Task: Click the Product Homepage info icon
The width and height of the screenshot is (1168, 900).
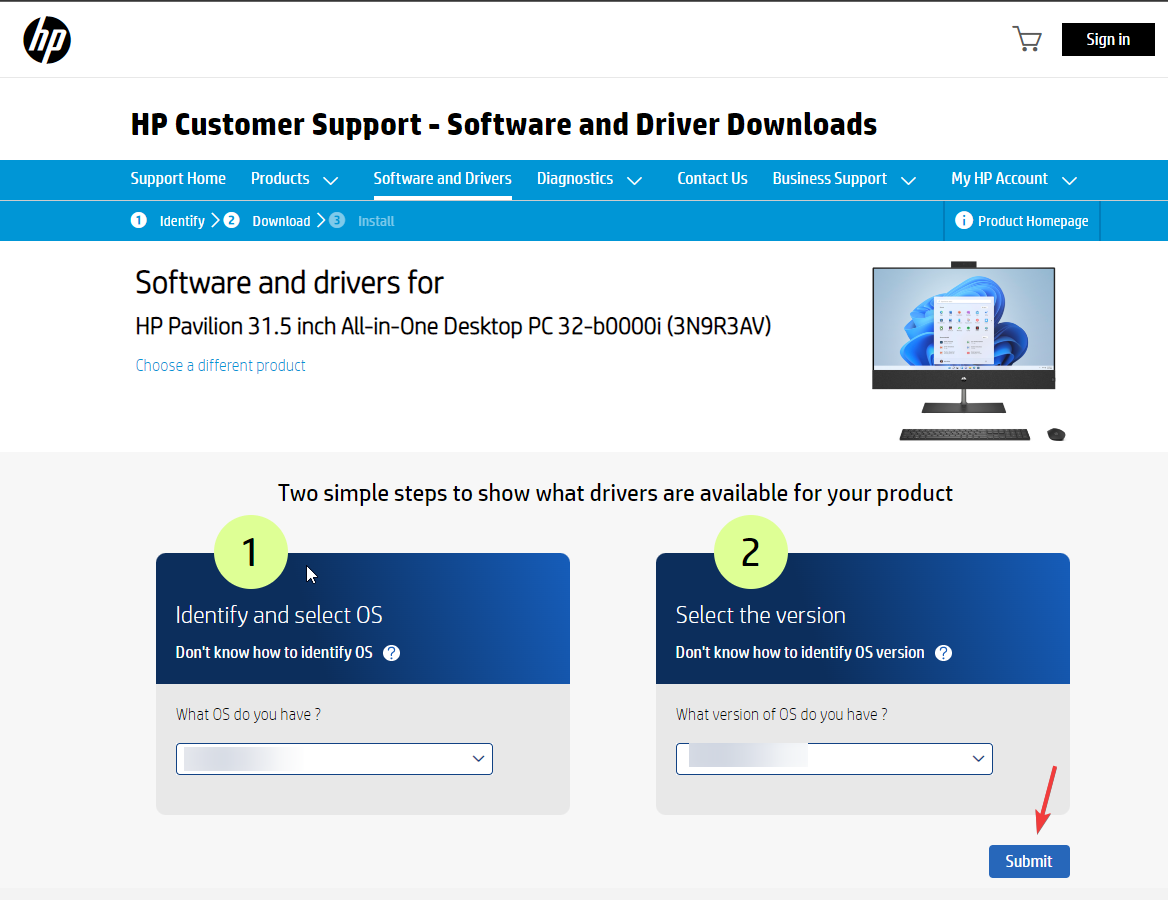Action: pyautogui.click(x=964, y=221)
